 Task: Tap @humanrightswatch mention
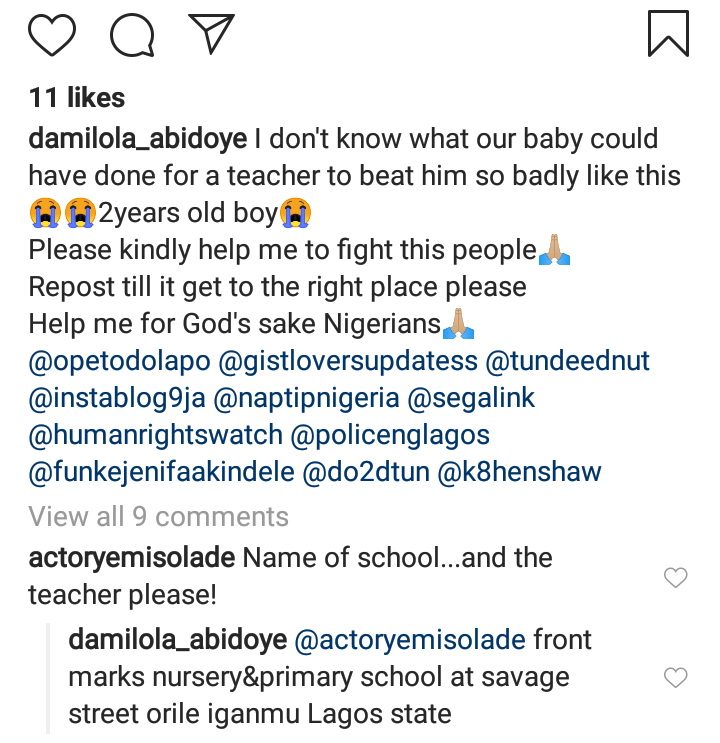click(155, 435)
